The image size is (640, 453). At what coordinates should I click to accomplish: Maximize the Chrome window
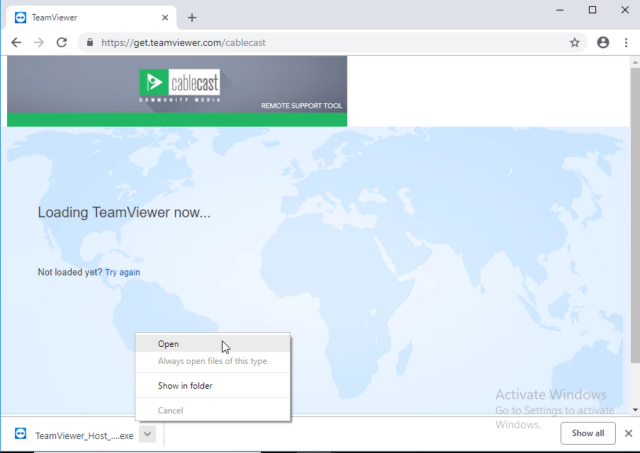coord(592,10)
